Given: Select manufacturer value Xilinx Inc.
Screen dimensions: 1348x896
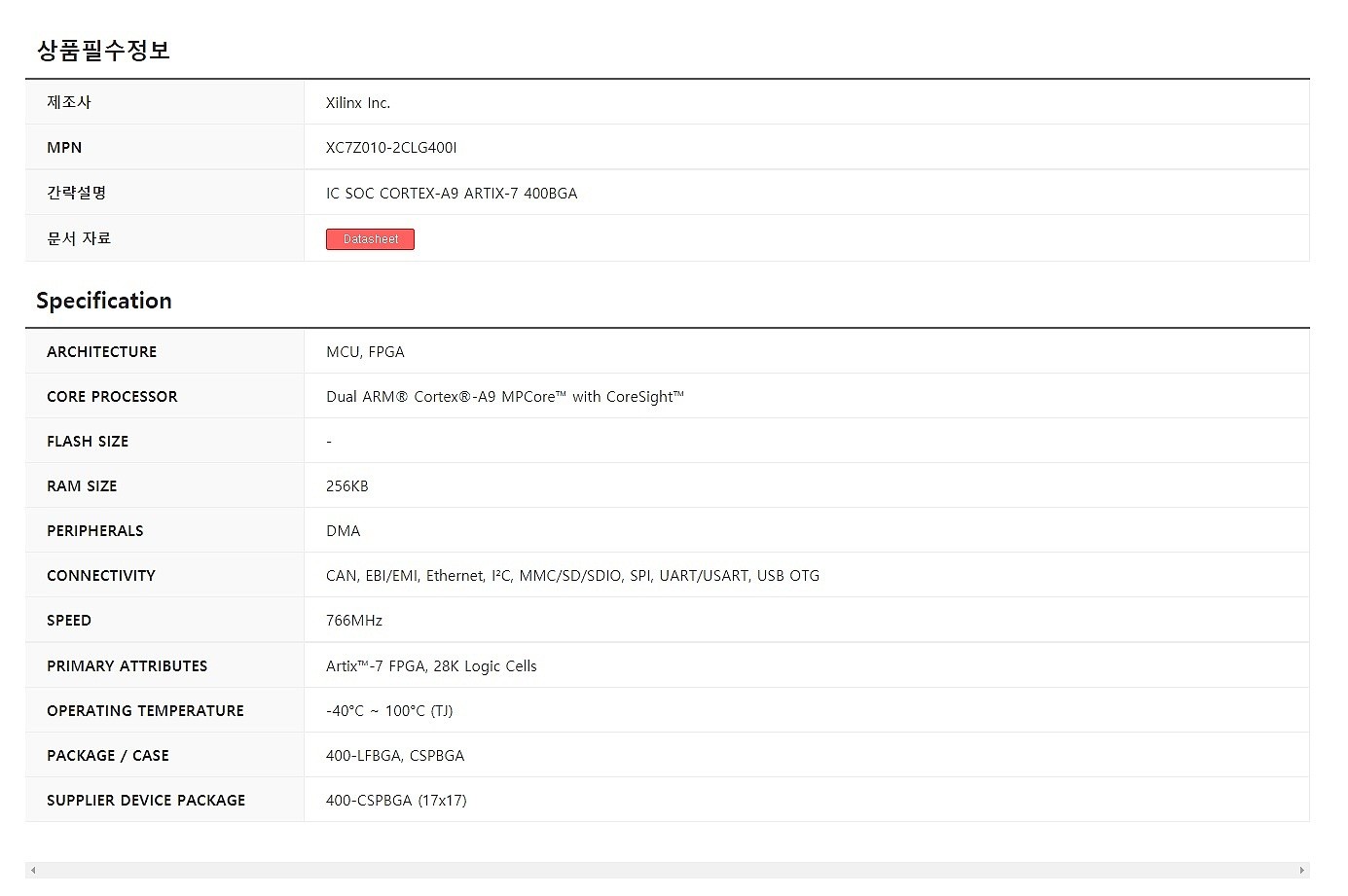Looking at the screenshot, I should click(x=358, y=103).
